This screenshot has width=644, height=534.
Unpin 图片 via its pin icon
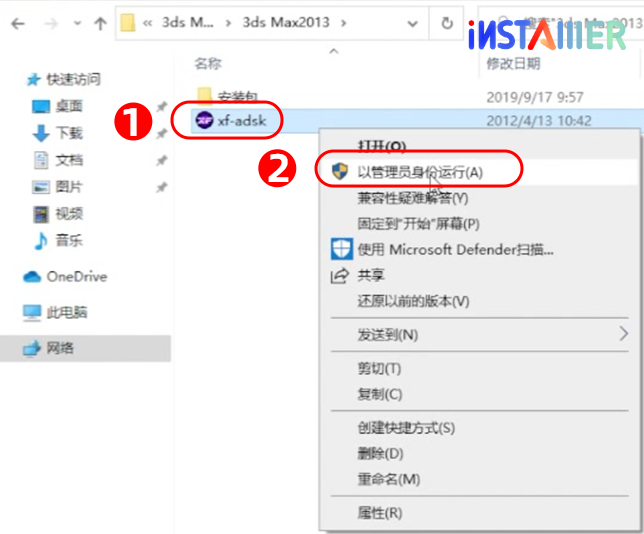coord(161,188)
